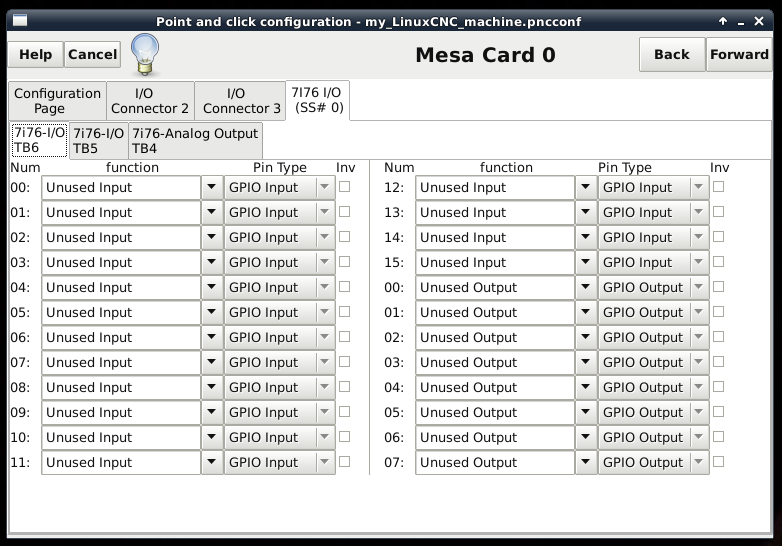The height and width of the screenshot is (546, 782).
Task: Toggle Inv checkbox for input 03
Action: coord(344,262)
